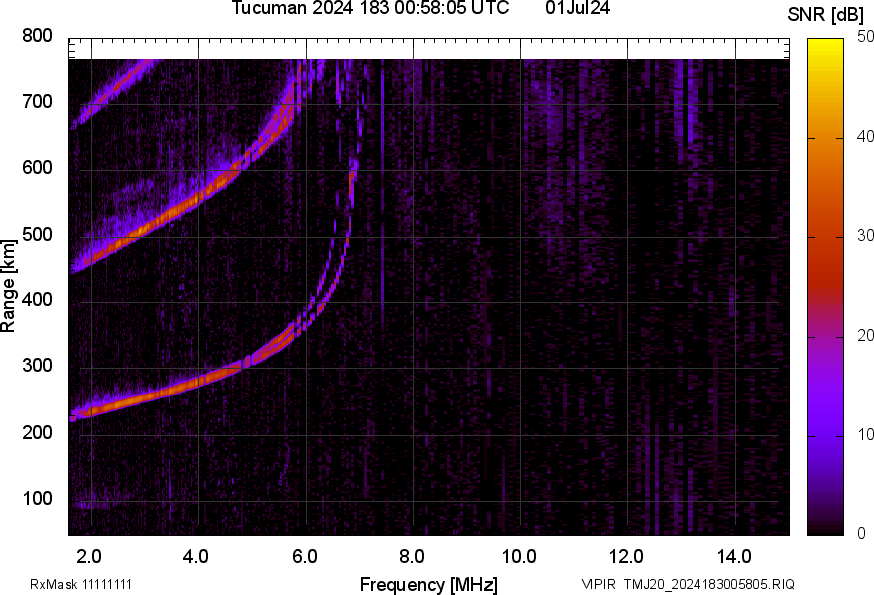Click the 'SNR [dB]' colorbar title
This screenshot has width=874, height=595.
click(826, 15)
